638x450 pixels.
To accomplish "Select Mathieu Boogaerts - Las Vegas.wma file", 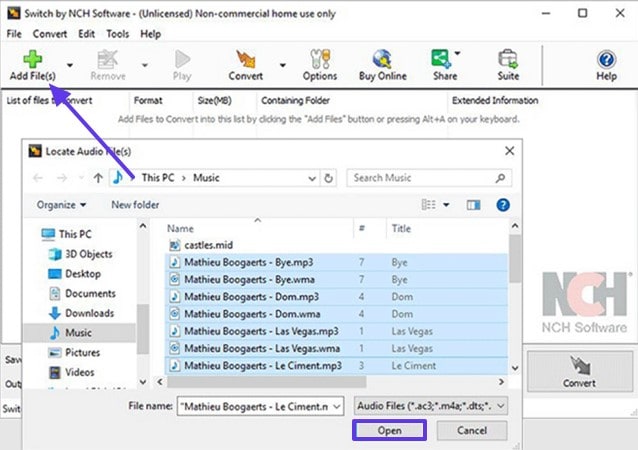I will (x=336, y=349).
